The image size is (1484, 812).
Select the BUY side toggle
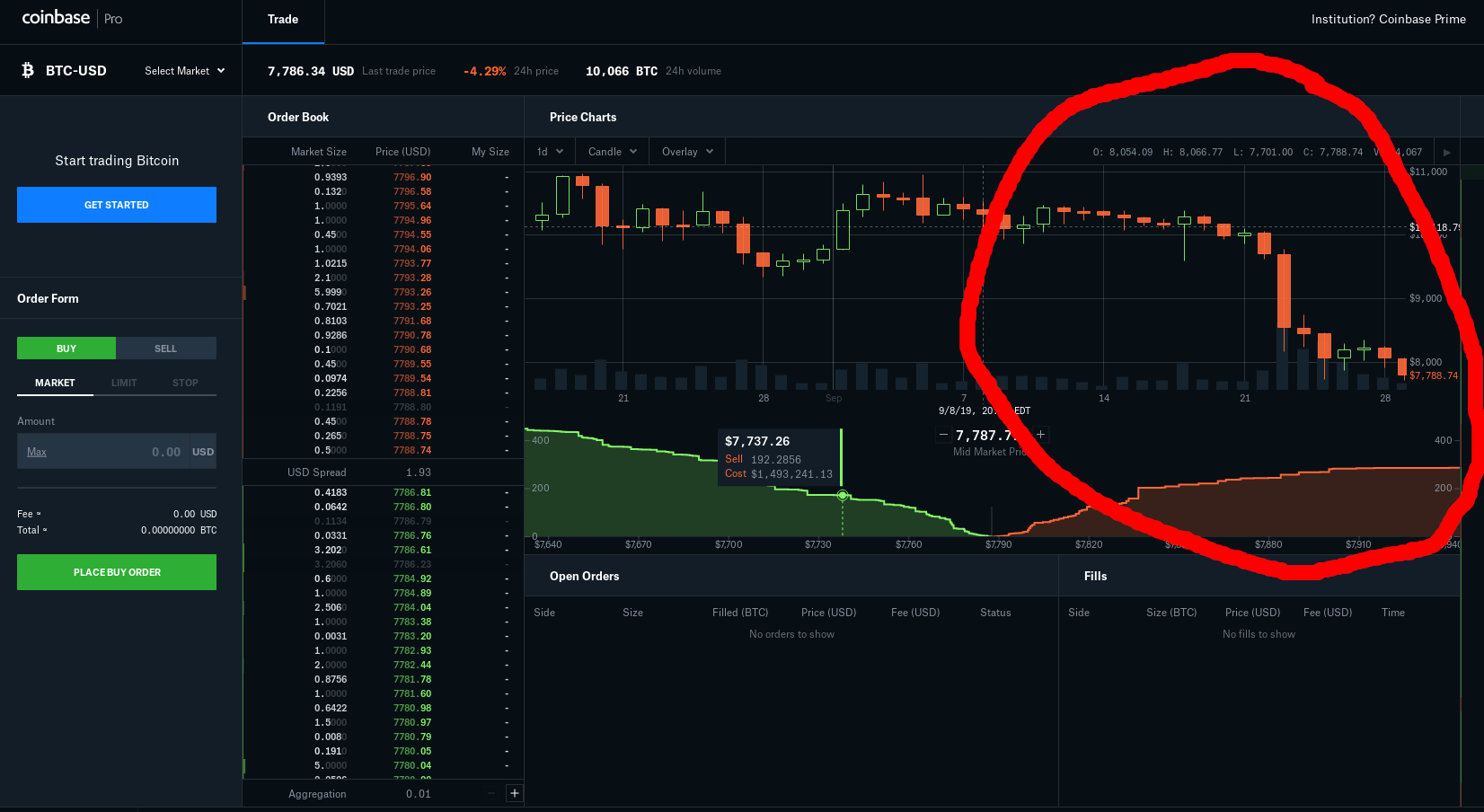tap(66, 349)
